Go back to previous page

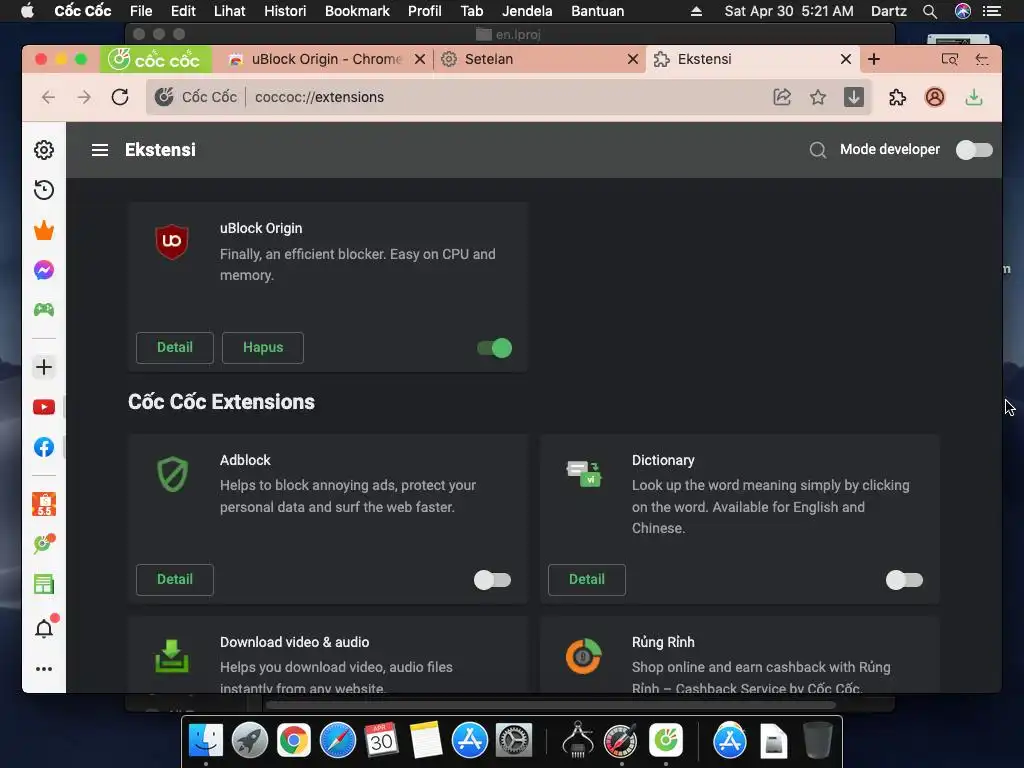tap(48, 97)
